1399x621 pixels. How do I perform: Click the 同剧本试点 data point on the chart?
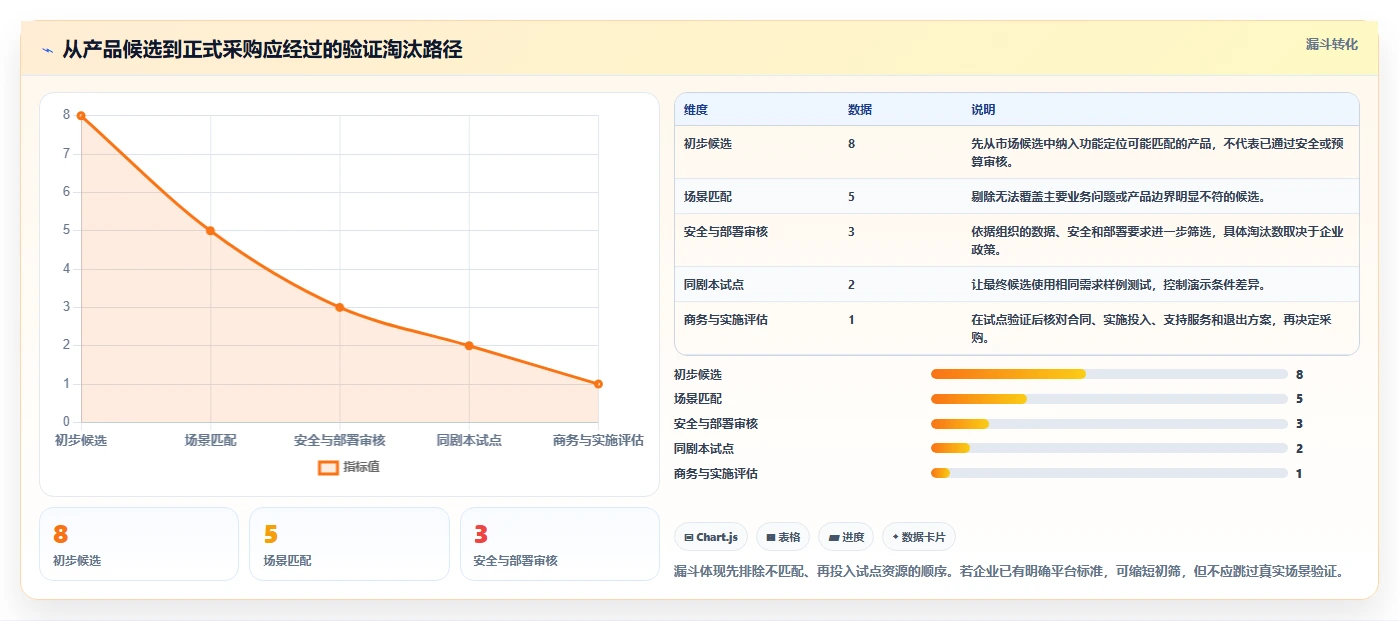(469, 346)
